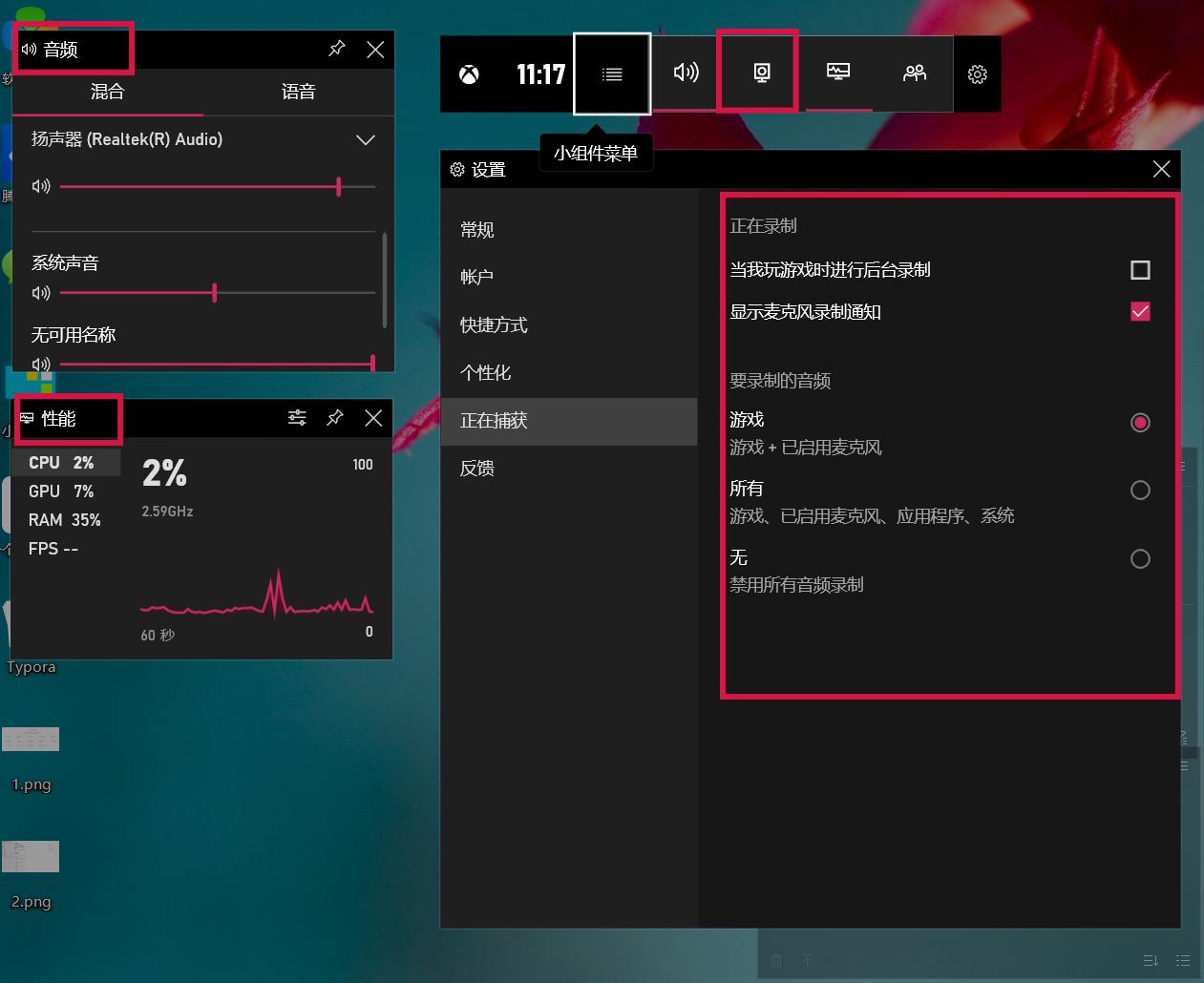Open the 反馈 settings section

pyautogui.click(x=475, y=468)
